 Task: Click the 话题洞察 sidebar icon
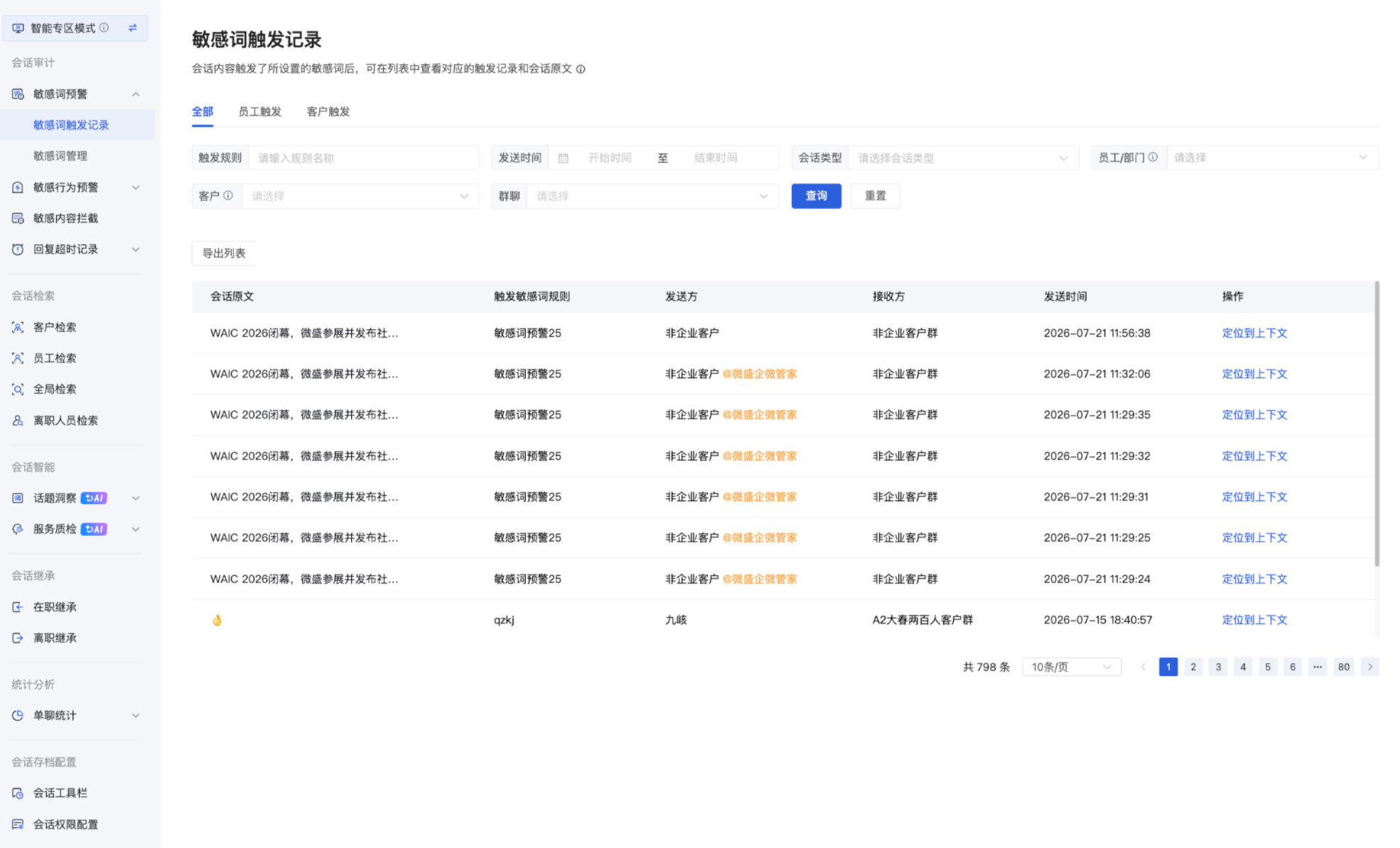[x=18, y=498]
